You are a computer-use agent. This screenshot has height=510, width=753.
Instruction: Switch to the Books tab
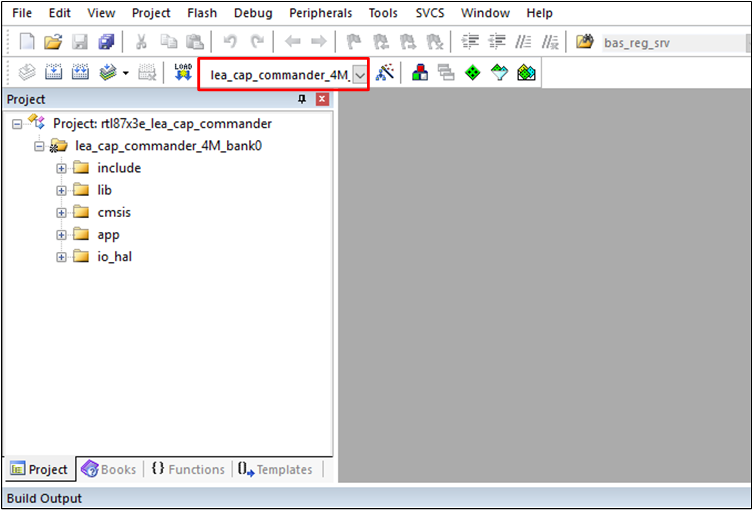(108, 469)
